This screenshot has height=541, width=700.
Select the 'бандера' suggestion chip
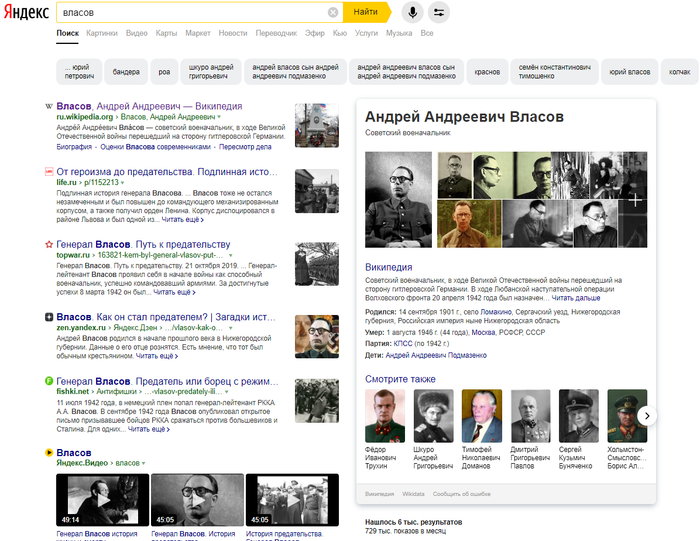coord(126,72)
